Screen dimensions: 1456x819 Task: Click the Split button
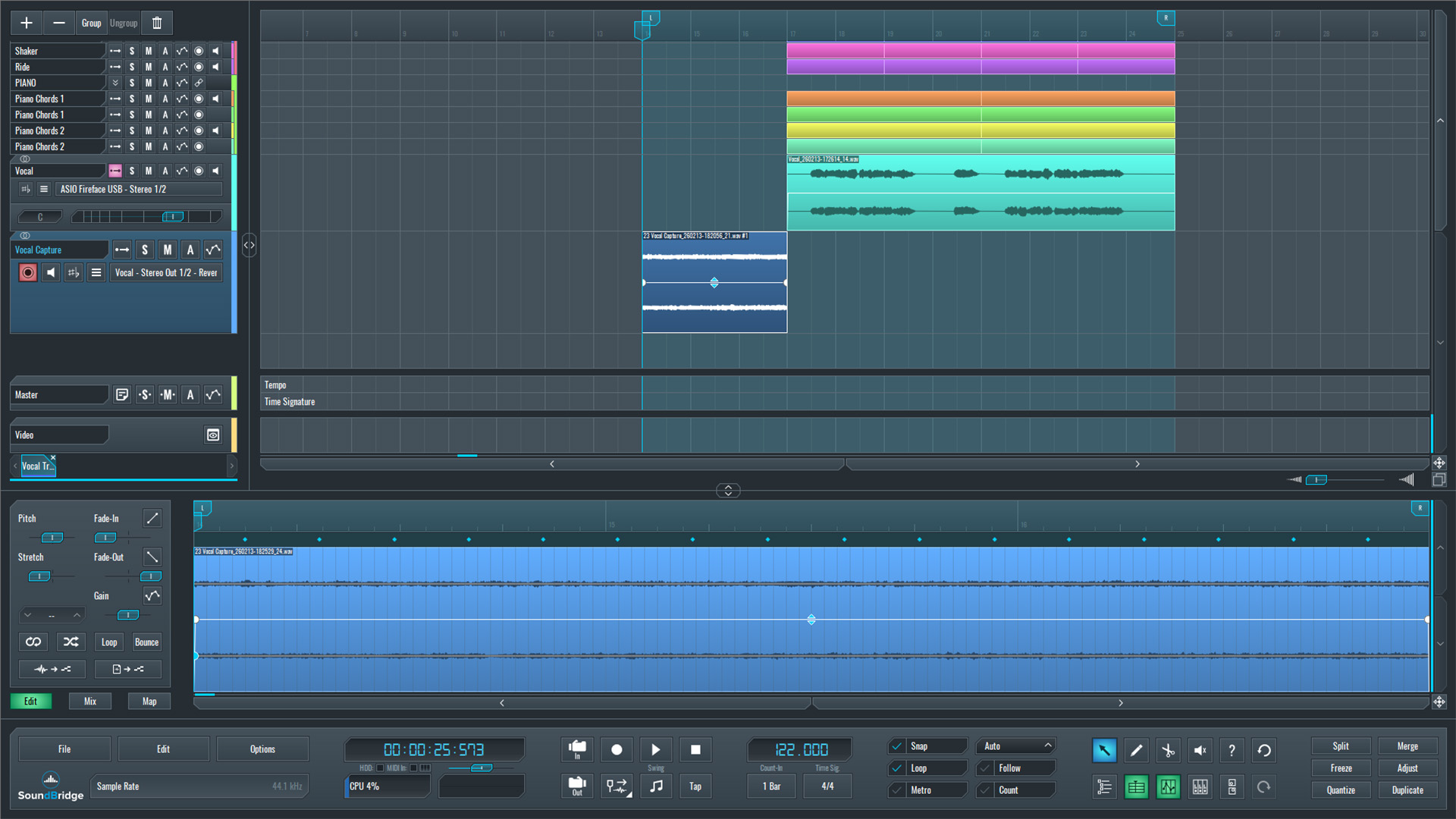[x=1341, y=746]
